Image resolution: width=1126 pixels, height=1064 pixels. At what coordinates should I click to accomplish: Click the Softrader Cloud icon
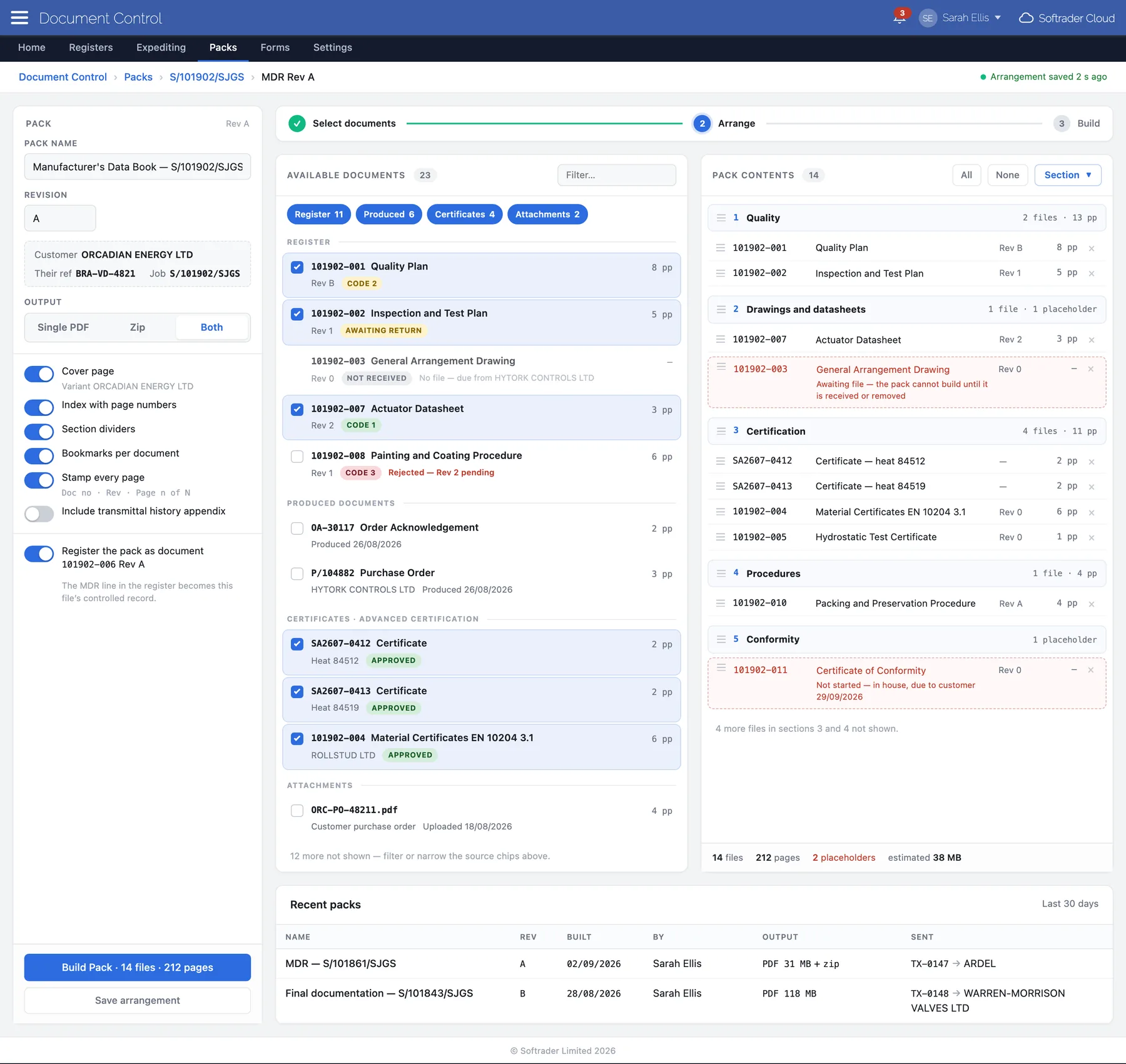point(1026,18)
